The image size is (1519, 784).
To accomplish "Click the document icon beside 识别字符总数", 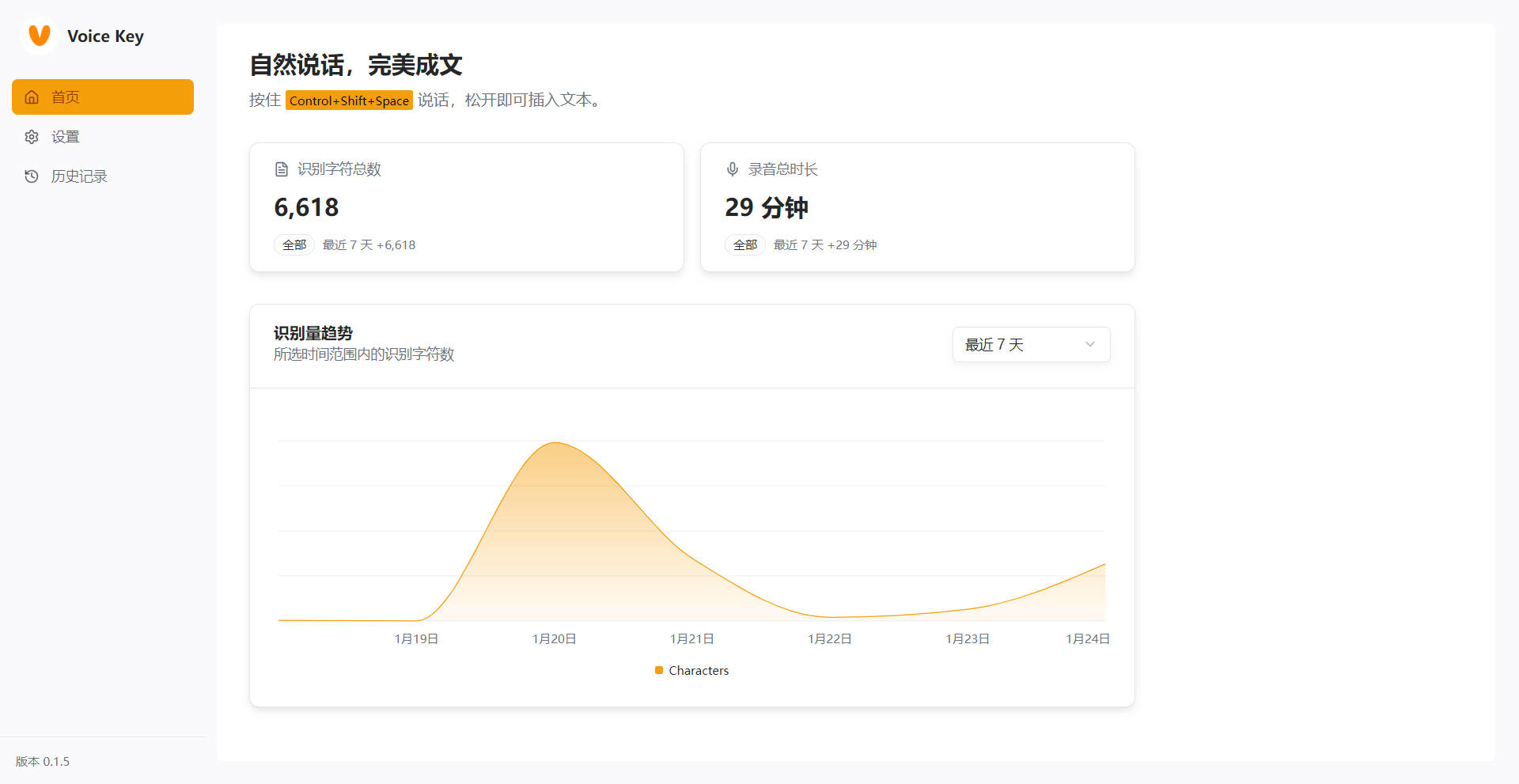I will (282, 169).
